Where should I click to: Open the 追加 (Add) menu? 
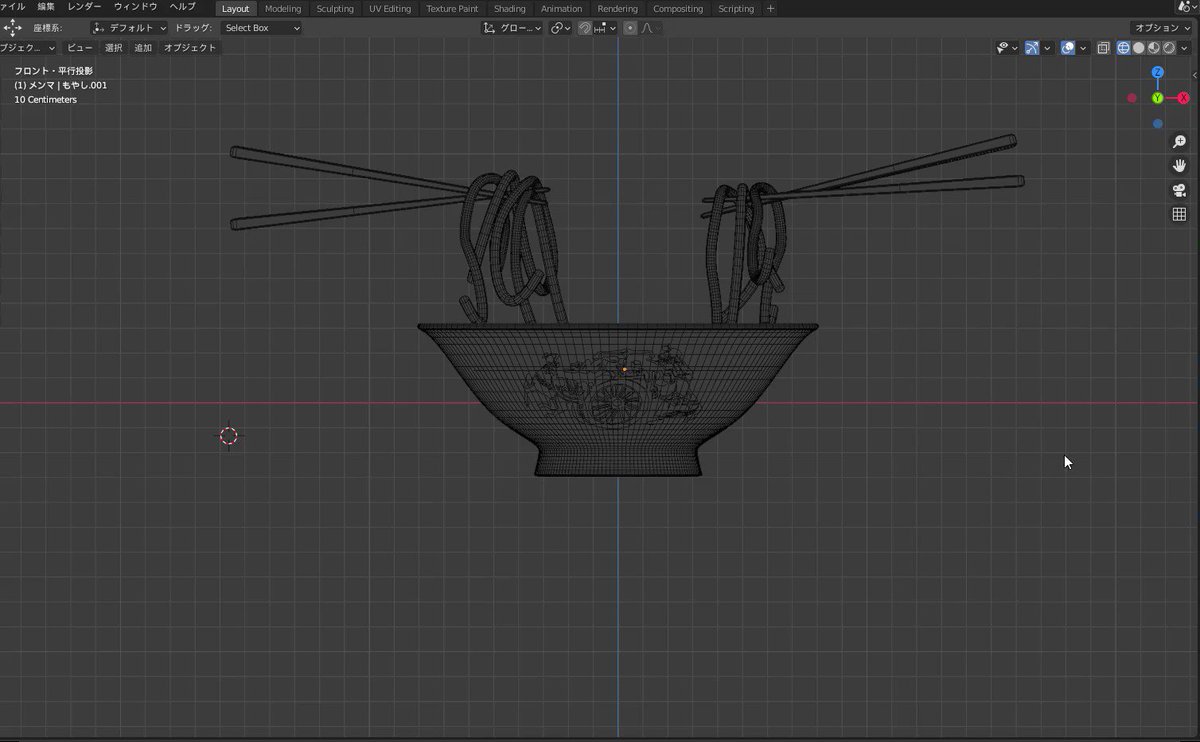(143, 47)
